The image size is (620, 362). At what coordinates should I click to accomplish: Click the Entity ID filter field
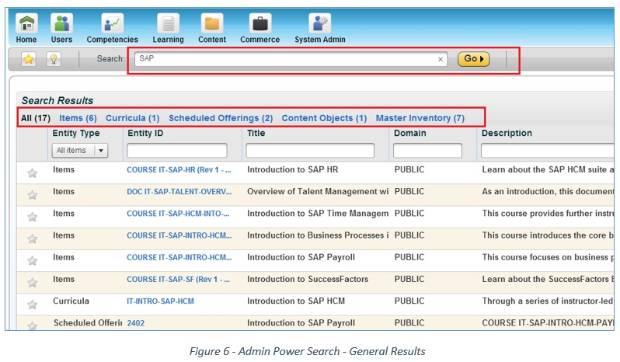click(x=177, y=151)
